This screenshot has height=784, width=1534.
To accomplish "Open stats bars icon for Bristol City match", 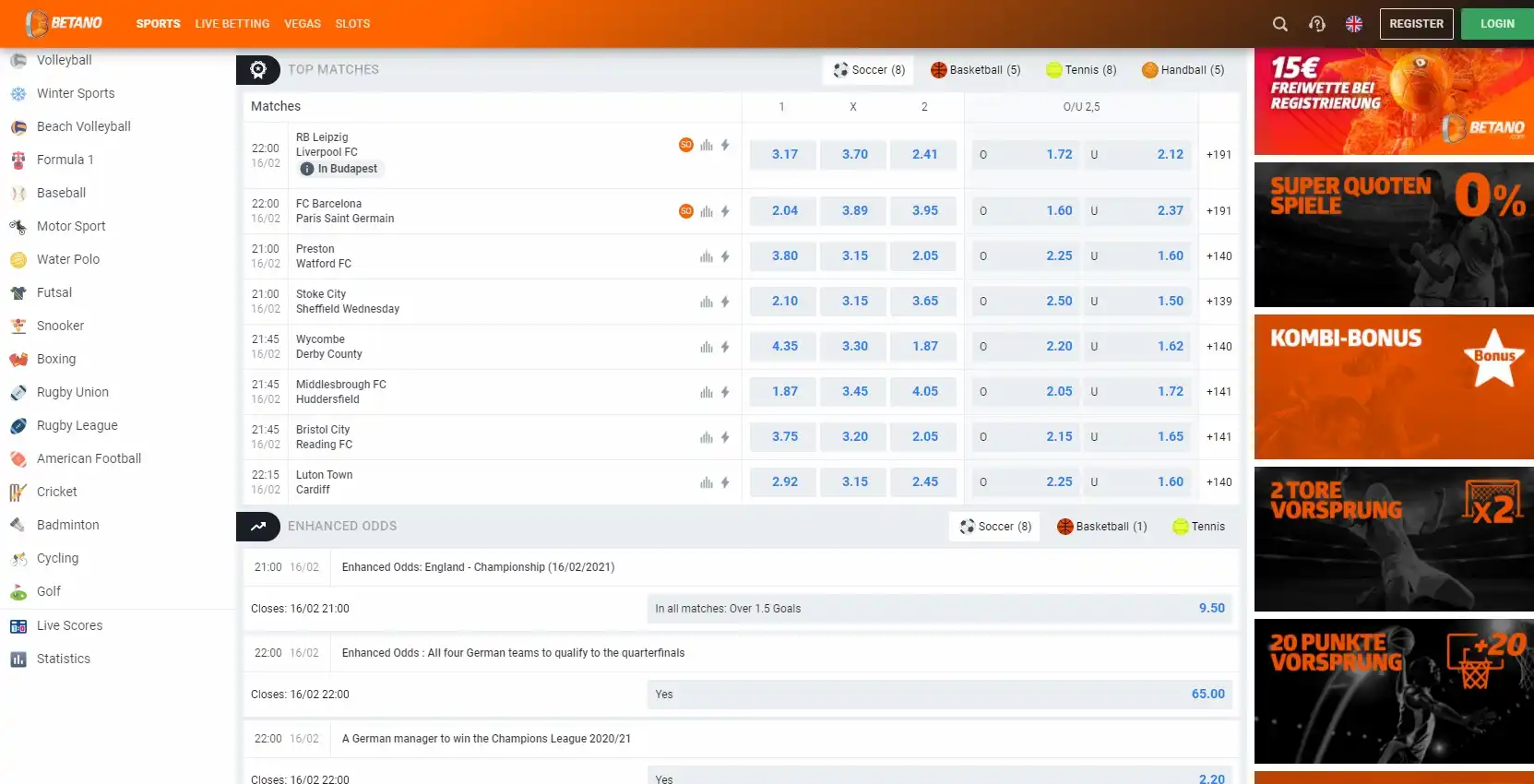I will [x=707, y=437].
